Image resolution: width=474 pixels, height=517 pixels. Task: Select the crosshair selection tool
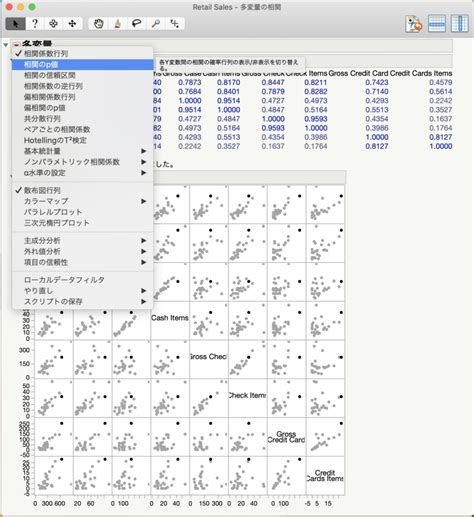click(53, 24)
